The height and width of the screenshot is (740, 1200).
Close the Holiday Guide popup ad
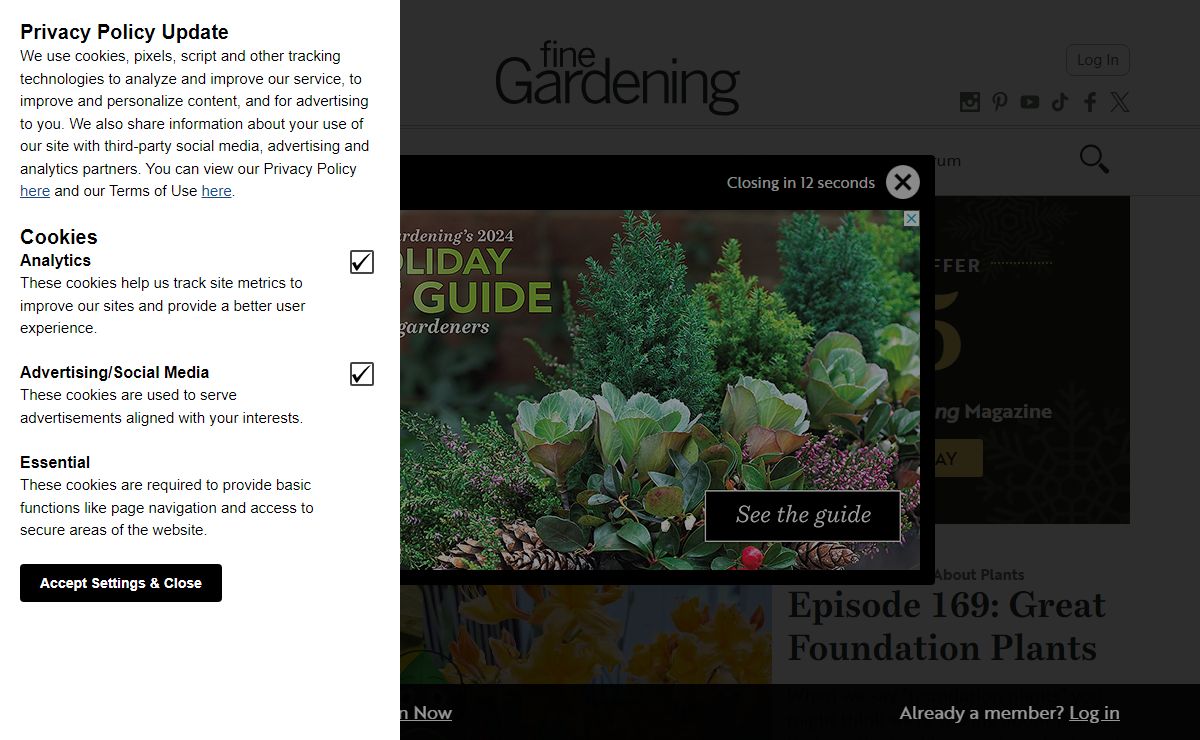click(903, 182)
